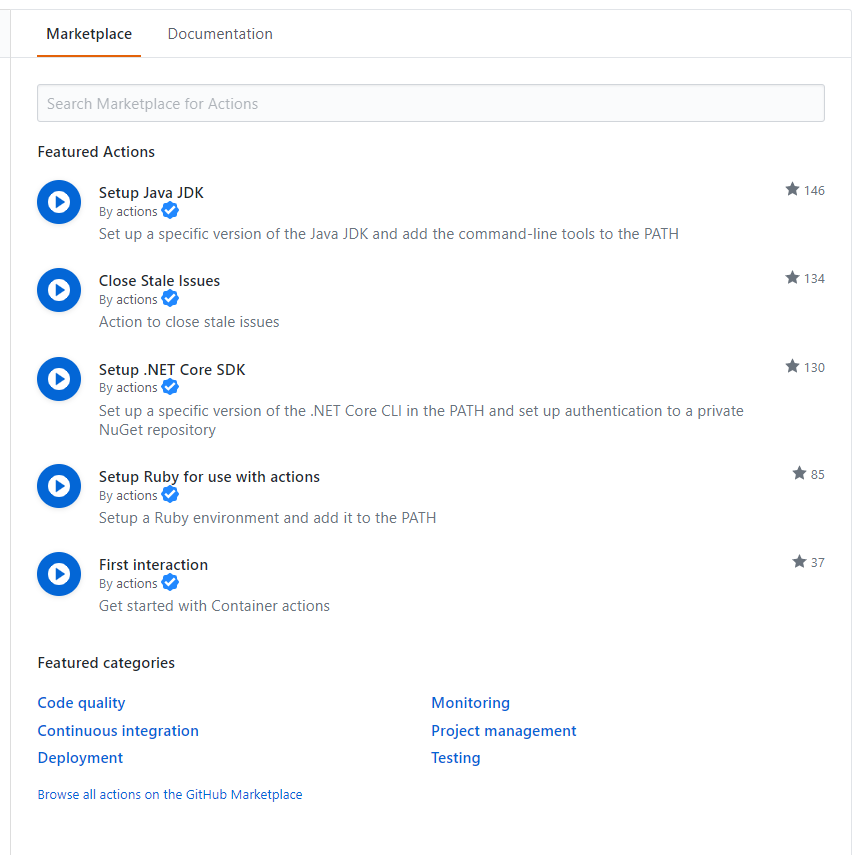
Task: Click the Setup Ruby action play icon
Action: coord(59,486)
